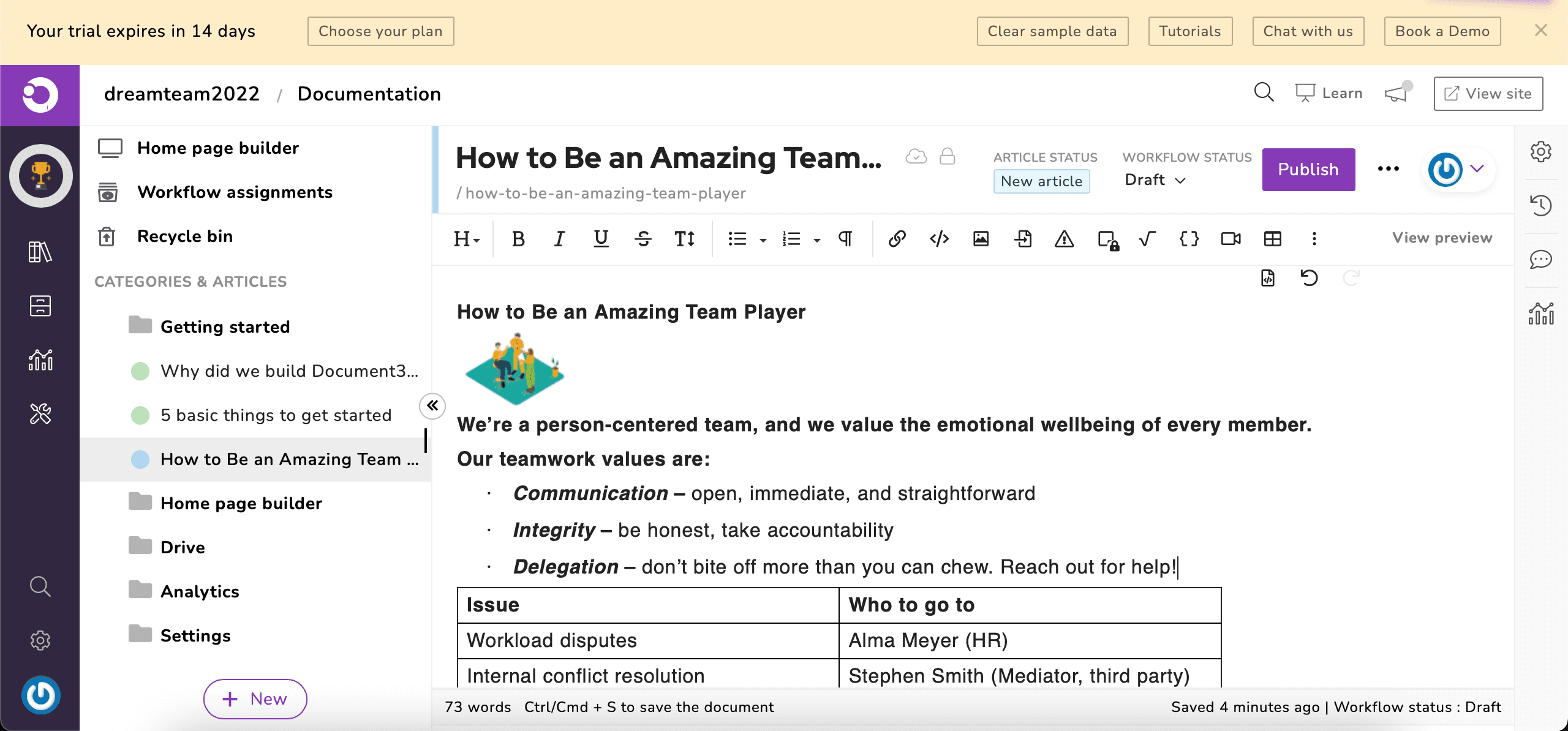Select the Analytics menu item
The image size is (1568, 731).
(x=201, y=590)
